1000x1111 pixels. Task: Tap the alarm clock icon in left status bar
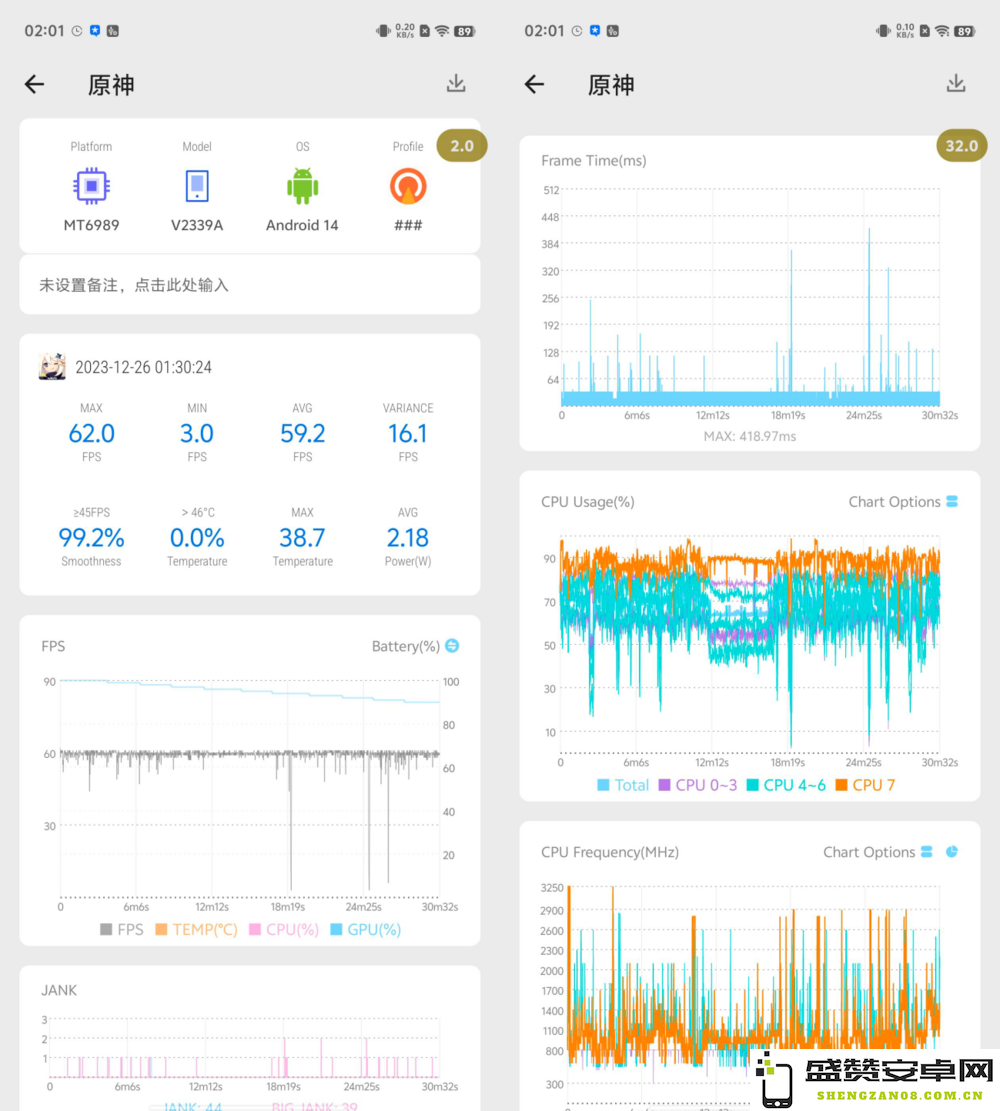(77, 31)
